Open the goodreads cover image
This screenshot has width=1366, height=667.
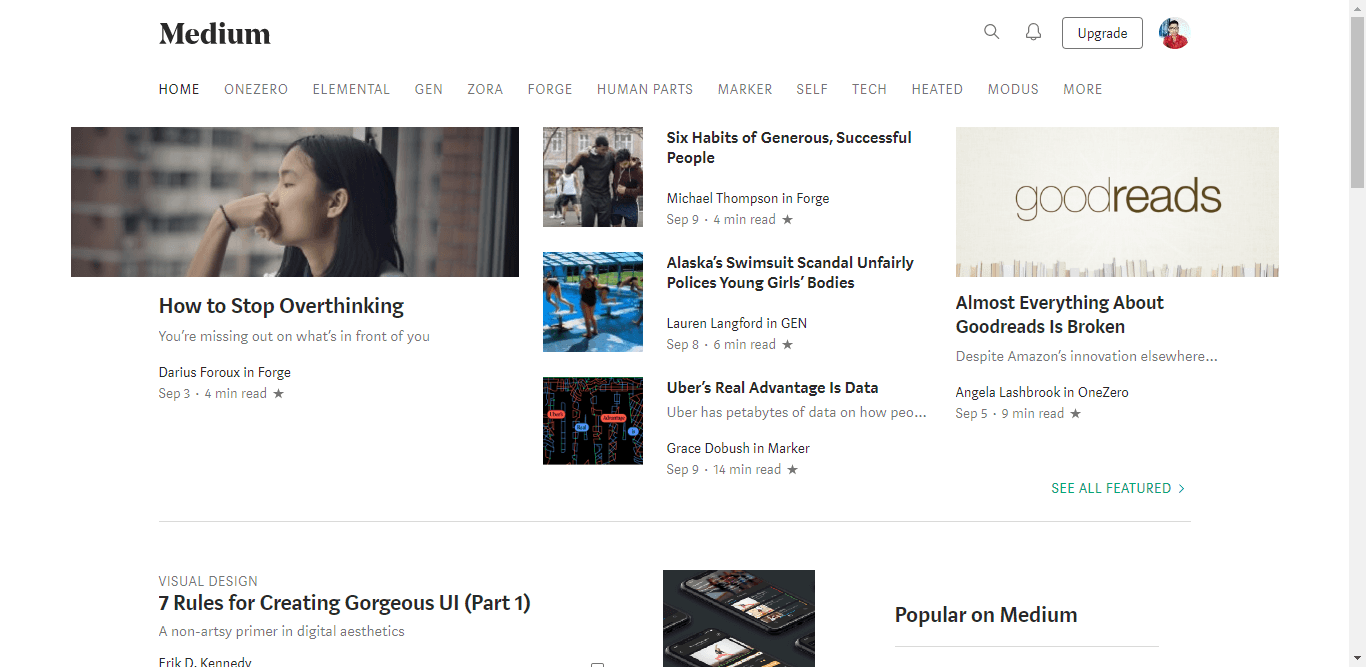1117,202
